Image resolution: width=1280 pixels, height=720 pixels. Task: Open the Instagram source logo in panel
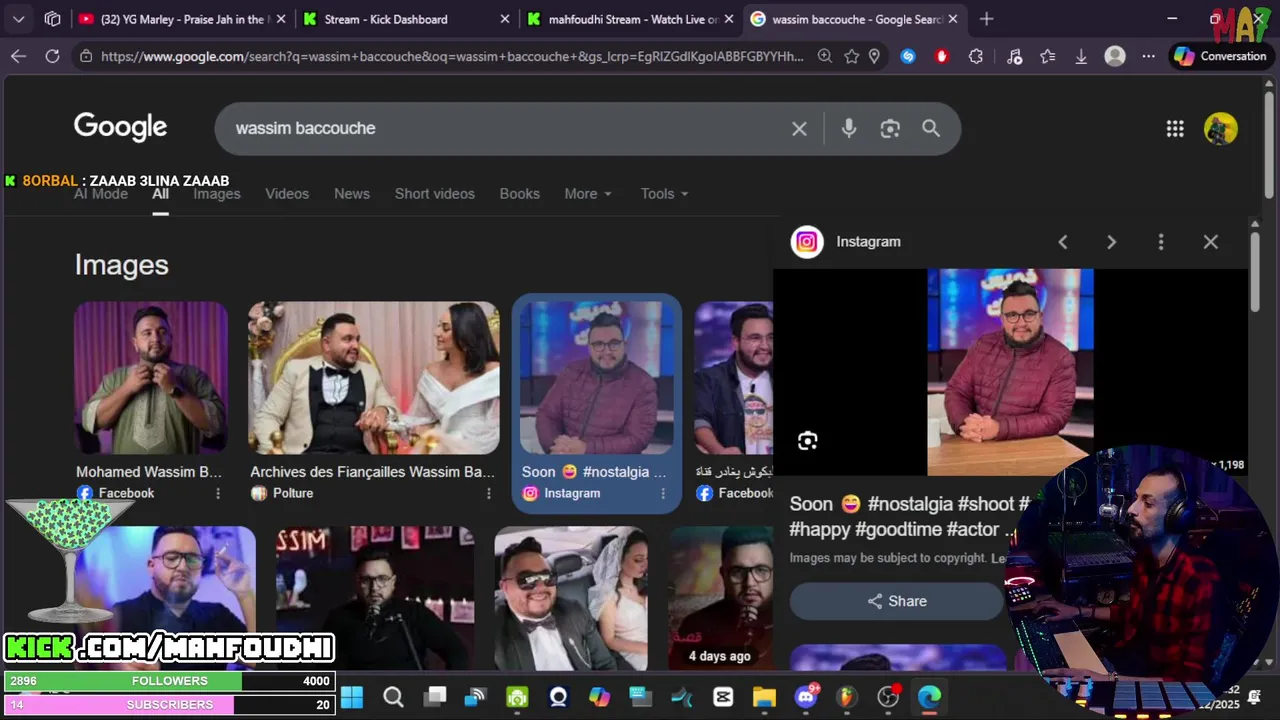coord(807,242)
